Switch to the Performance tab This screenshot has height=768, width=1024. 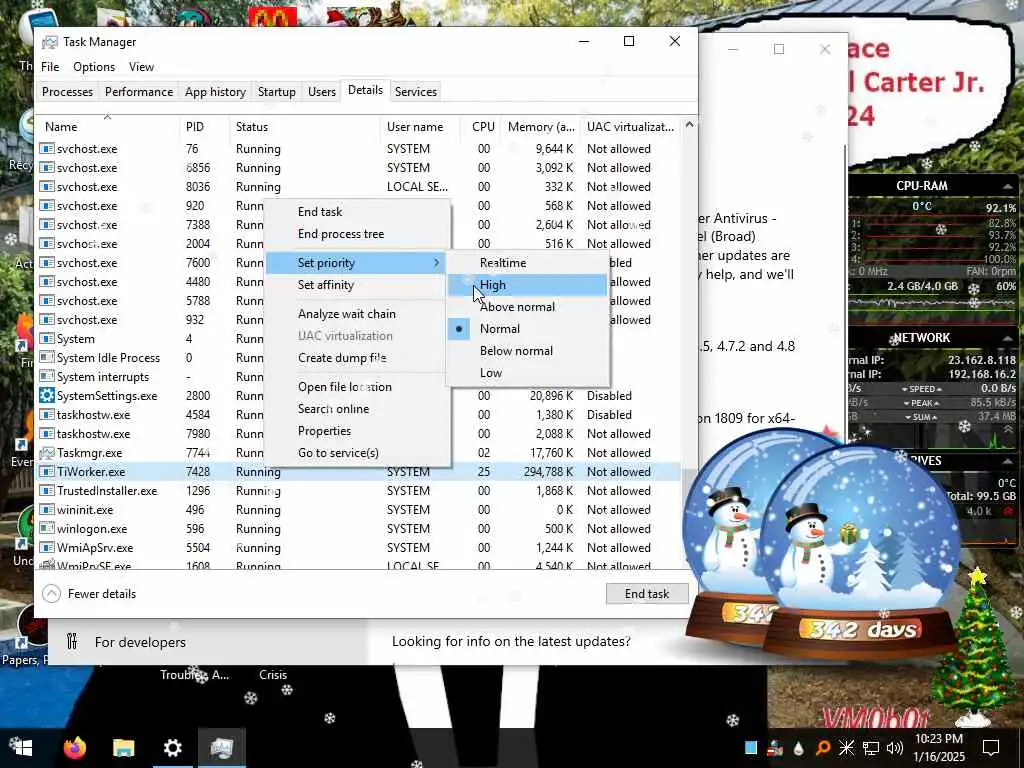tap(139, 91)
